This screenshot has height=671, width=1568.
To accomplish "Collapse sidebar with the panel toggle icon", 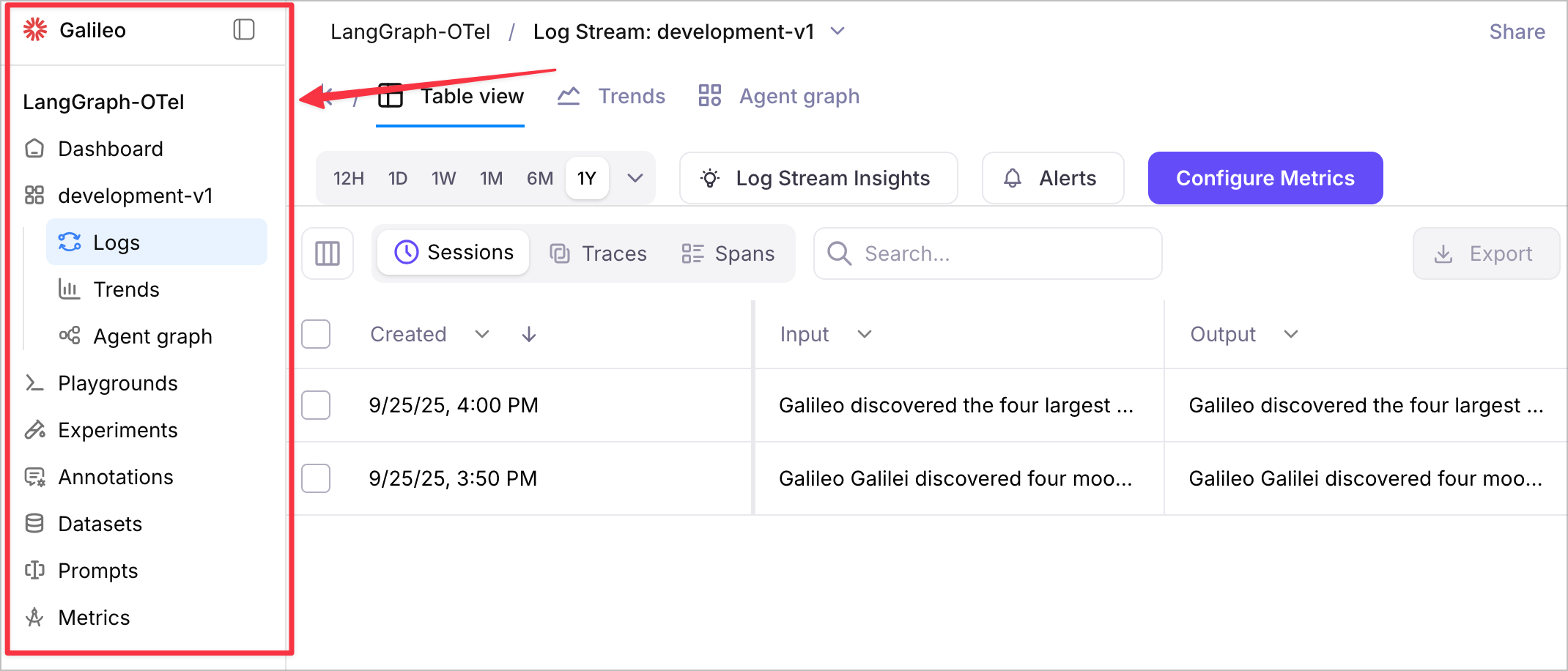I will [x=244, y=30].
